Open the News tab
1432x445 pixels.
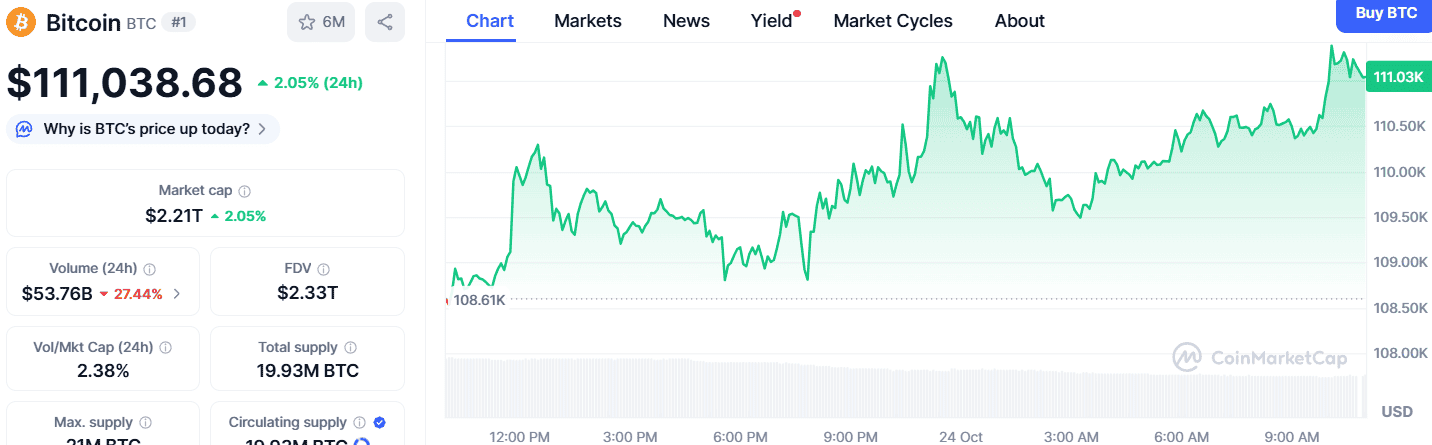(686, 21)
